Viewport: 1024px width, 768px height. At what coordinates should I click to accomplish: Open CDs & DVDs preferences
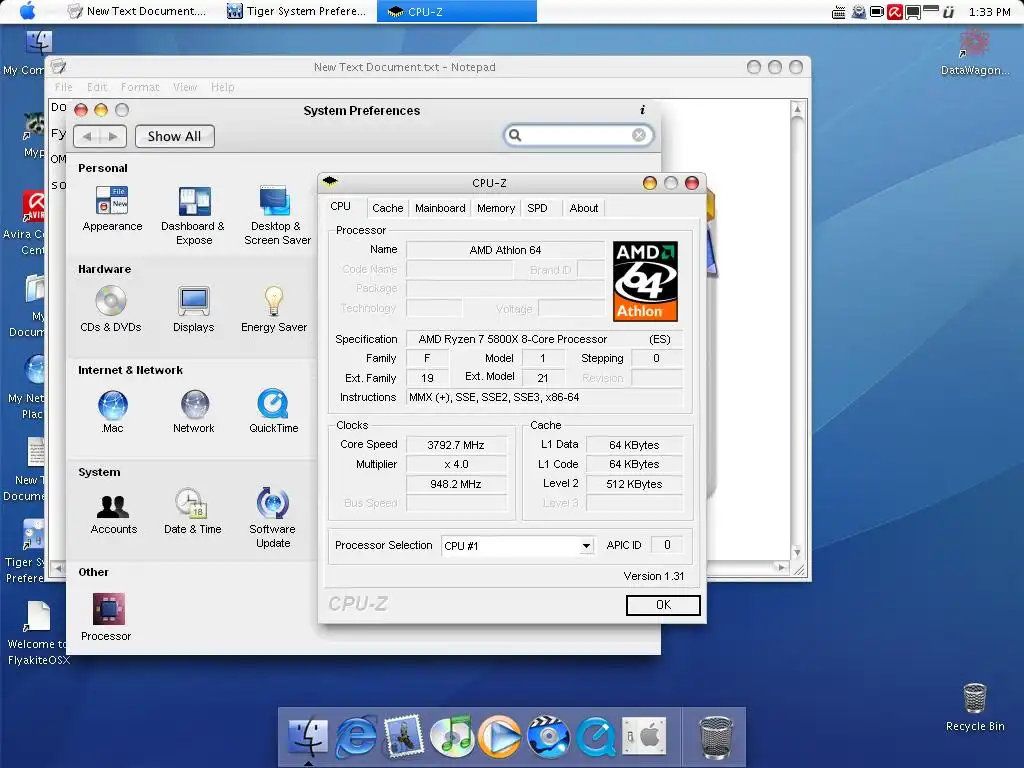pyautogui.click(x=110, y=309)
